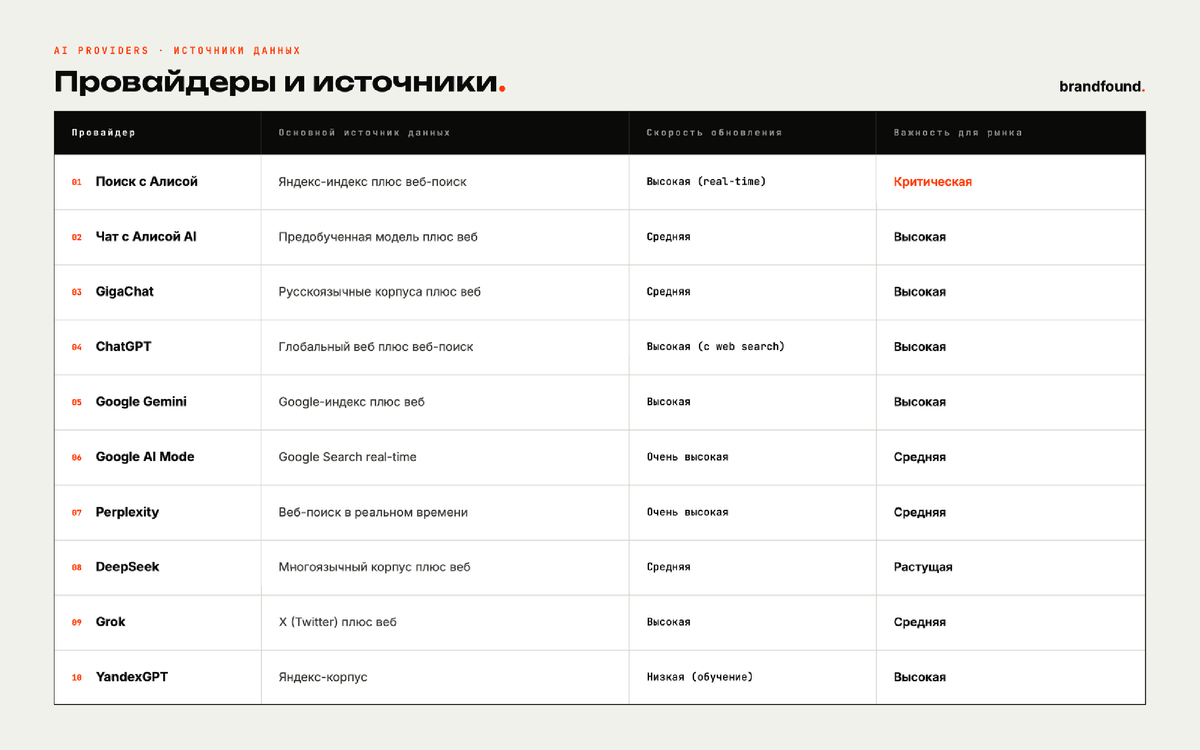Image resolution: width=1200 pixels, height=750 pixels.
Task: Click 'Русскоязычные корпуса плюс веб' source cell
Action: click(379, 292)
